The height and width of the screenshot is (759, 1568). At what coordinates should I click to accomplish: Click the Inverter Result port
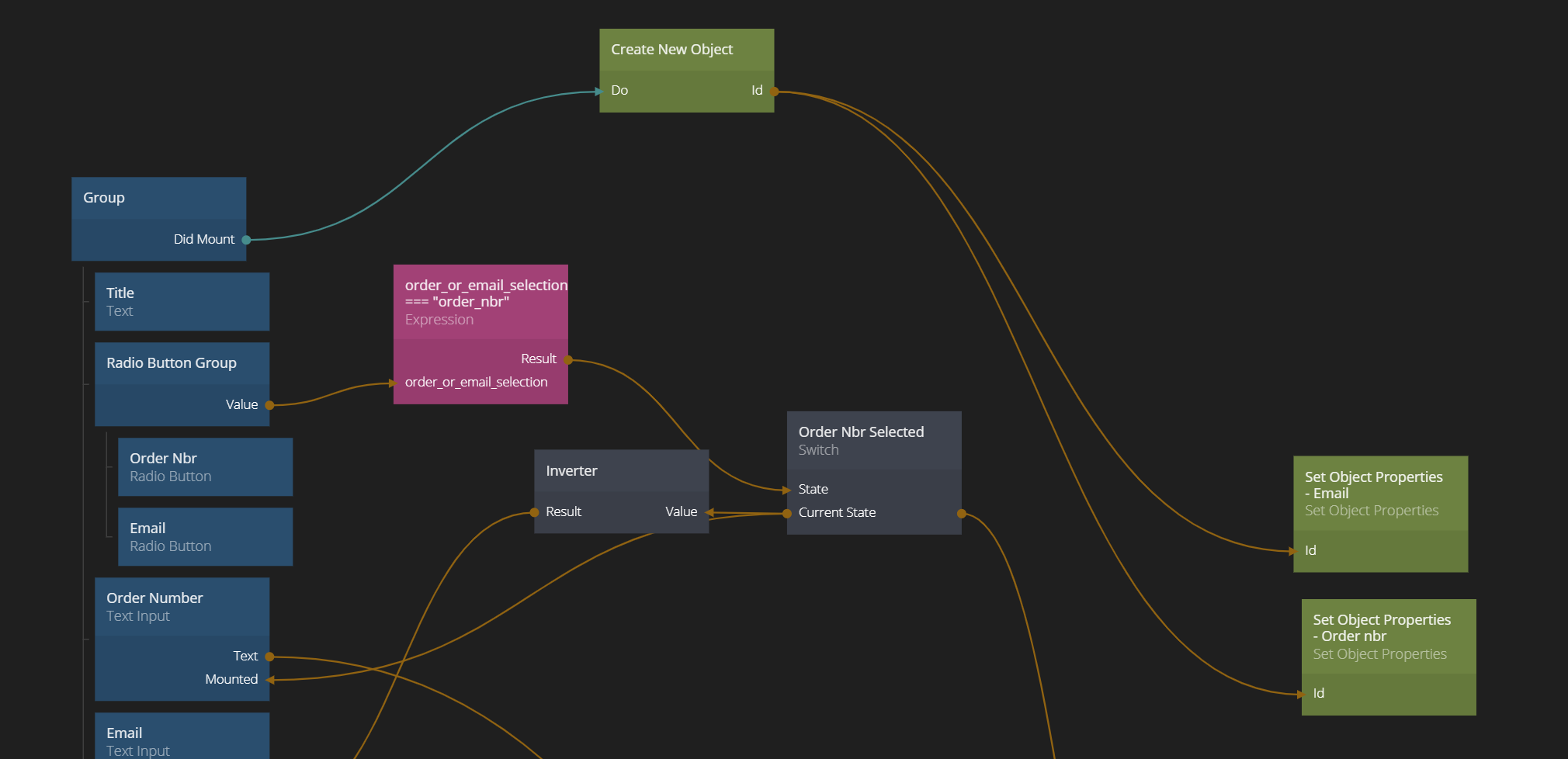tap(535, 512)
